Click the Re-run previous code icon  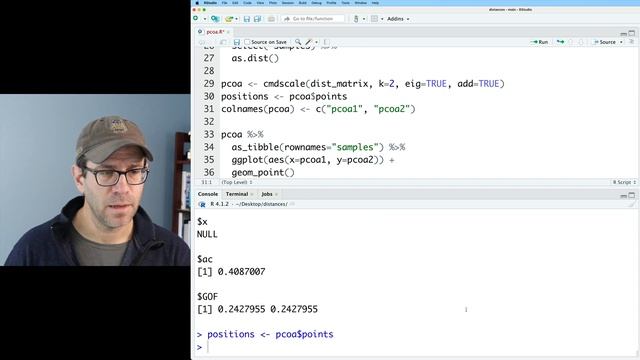[x=560, y=42]
